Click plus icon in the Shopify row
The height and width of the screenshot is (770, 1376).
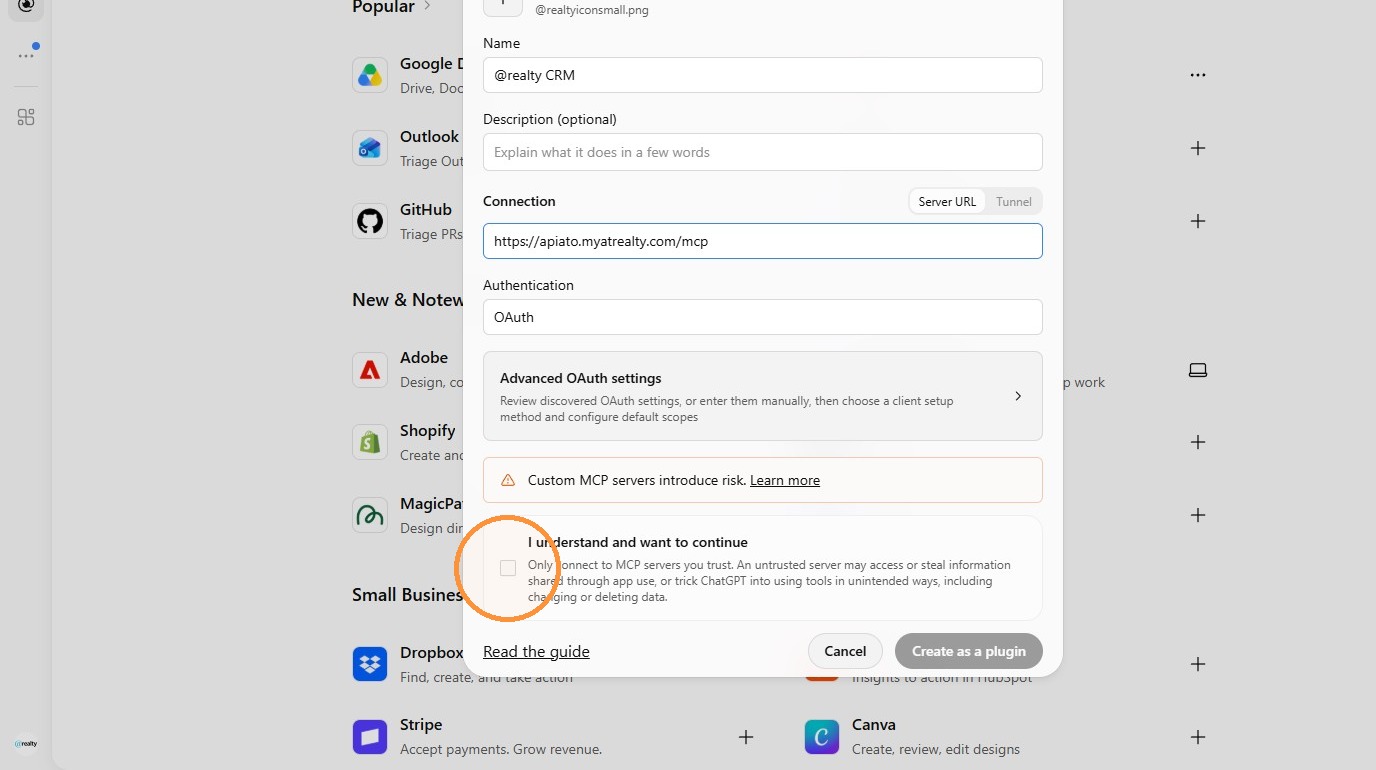(1198, 442)
